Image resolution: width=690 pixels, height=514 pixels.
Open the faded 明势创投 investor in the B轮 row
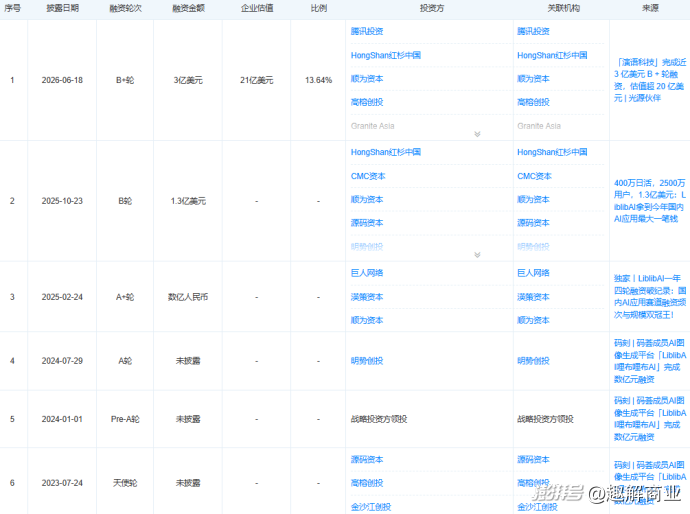[367, 246]
